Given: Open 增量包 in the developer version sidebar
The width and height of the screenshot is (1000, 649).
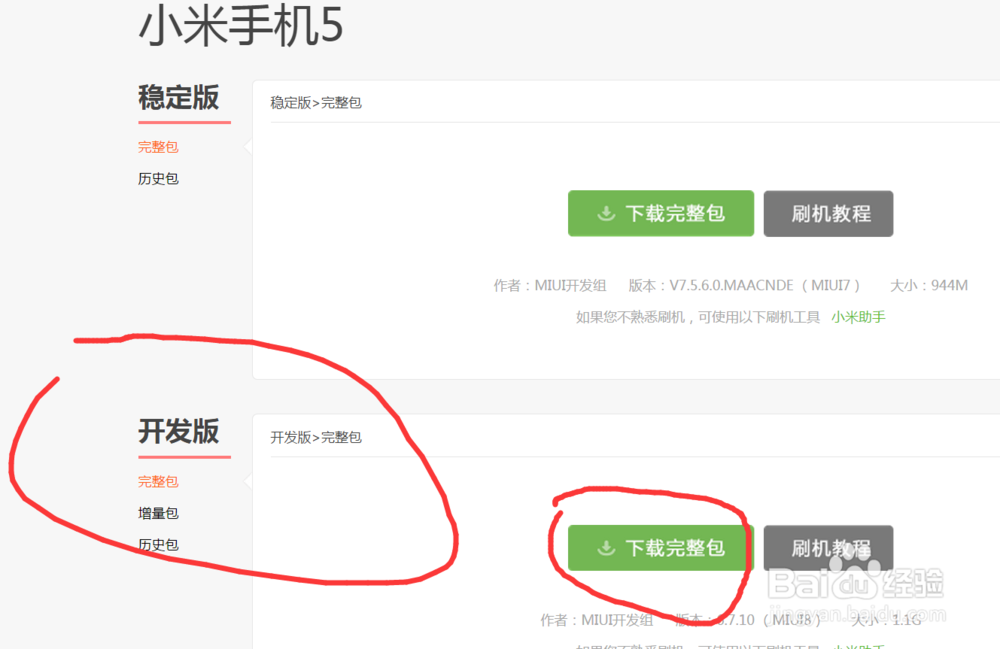Looking at the screenshot, I should point(157,513).
